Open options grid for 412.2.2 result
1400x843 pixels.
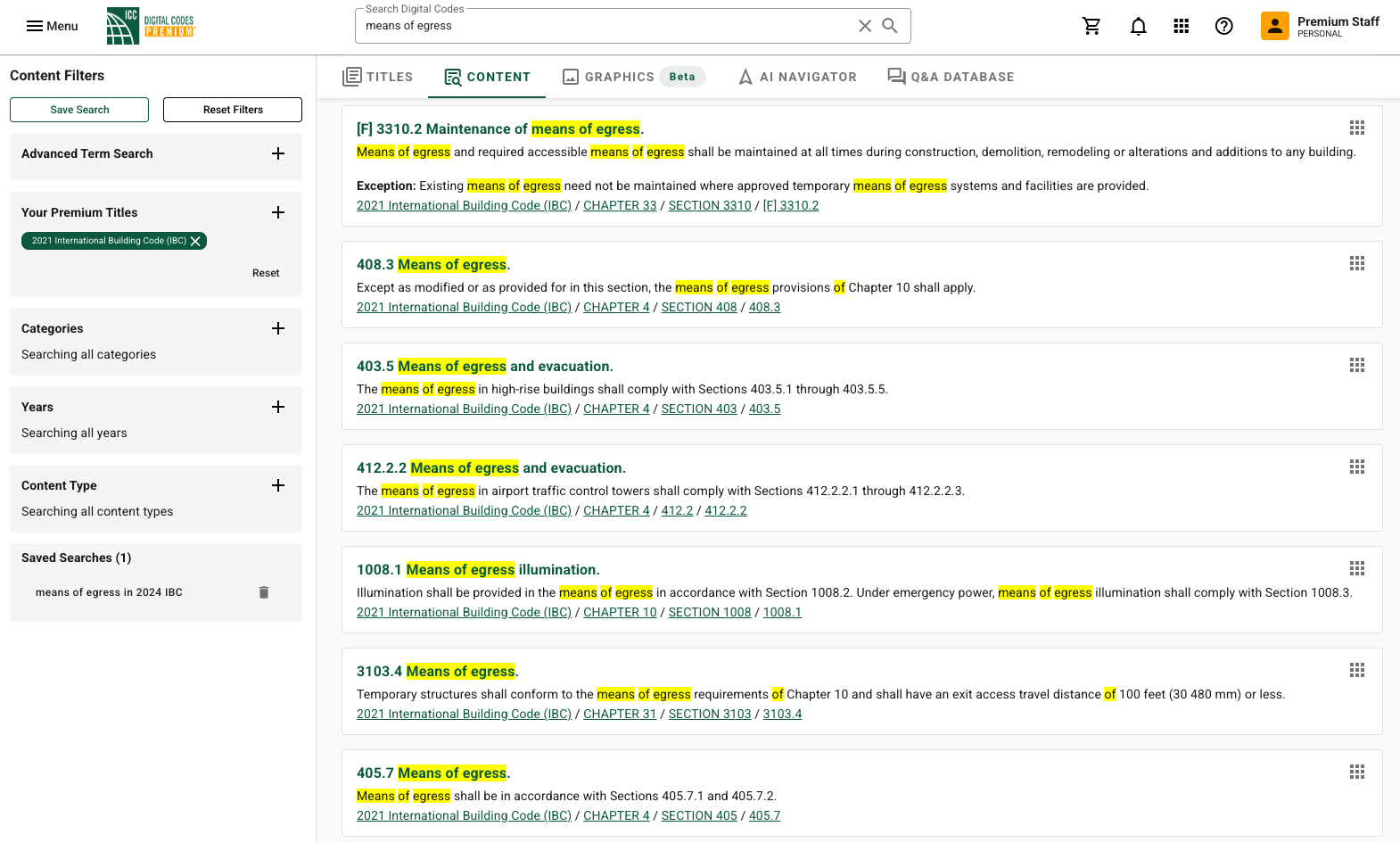[x=1357, y=467]
